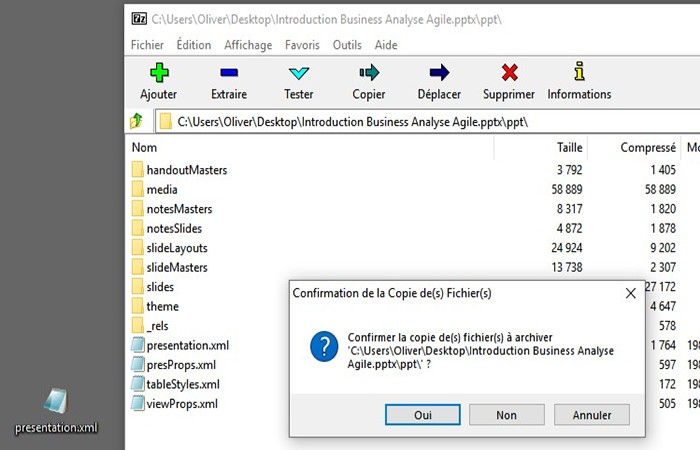Click the red Supprimer X icon
This screenshot has width=700, height=450.
[509, 72]
